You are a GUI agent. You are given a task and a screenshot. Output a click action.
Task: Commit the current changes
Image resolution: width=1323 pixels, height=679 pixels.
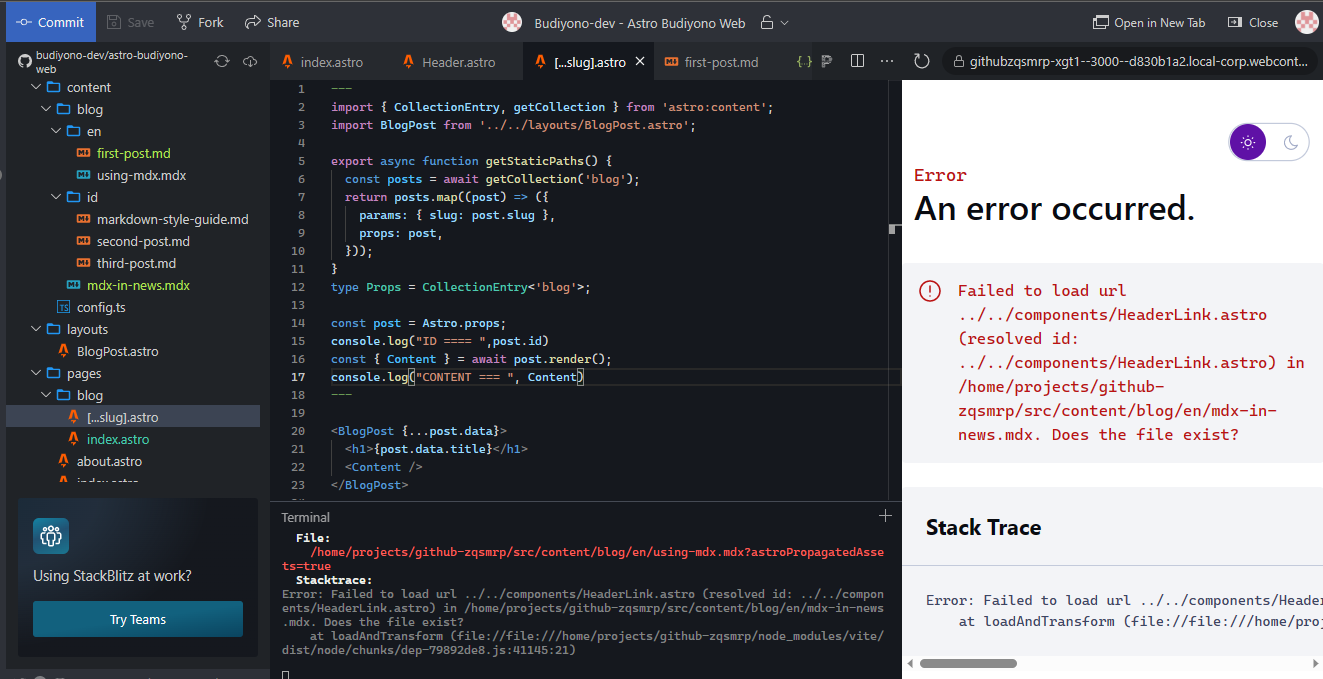[x=50, y=21]
